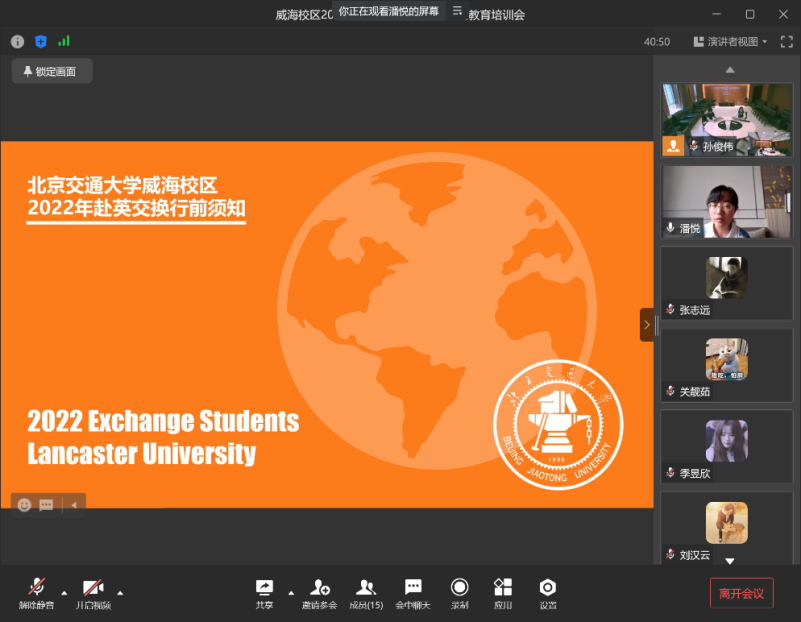801x622 pixels.
Task: Open the apps icon in toolbar
Action: (x=503, y=588)
